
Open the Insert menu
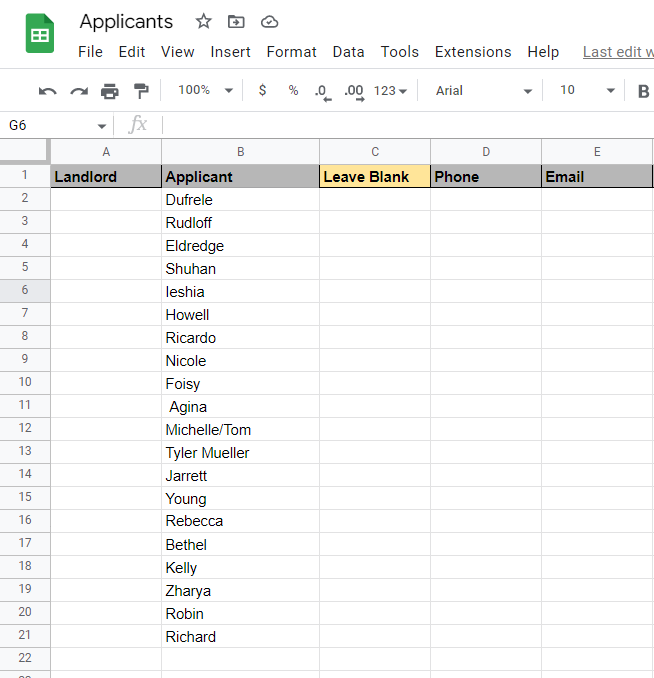point(230,52)
